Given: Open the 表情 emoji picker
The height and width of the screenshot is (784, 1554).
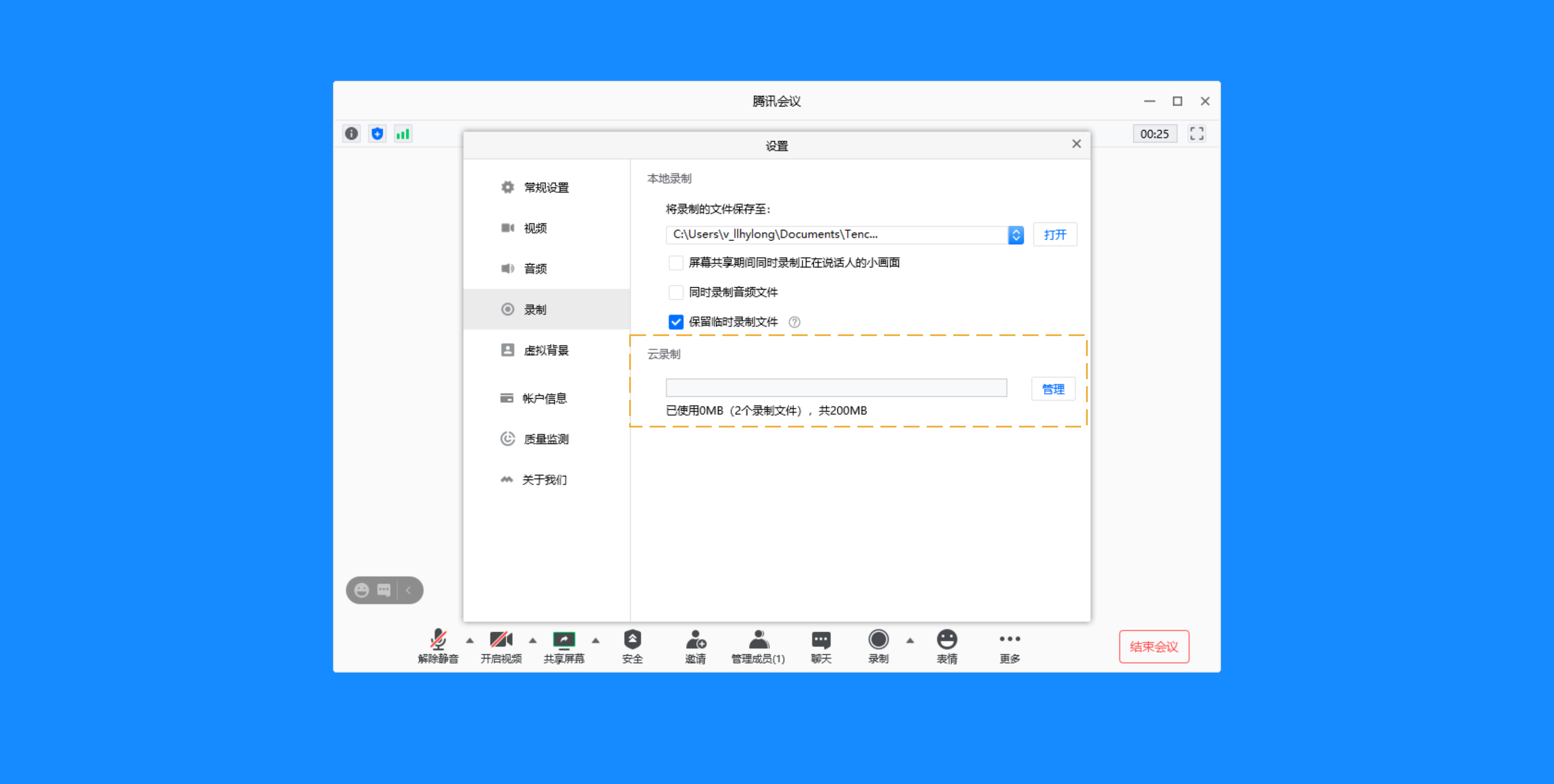Looking at the screenshot, I should point(947,646).
